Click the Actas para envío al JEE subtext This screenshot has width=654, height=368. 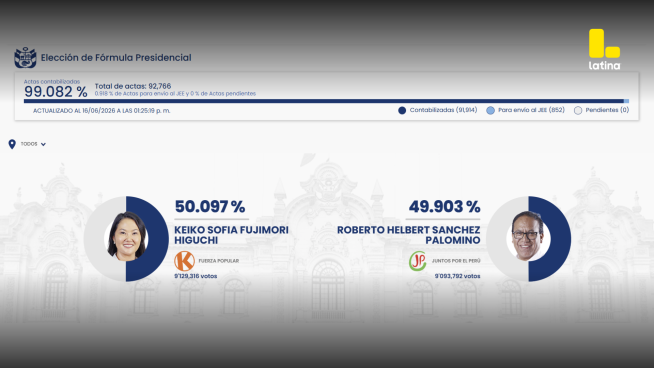click(175, 93)
